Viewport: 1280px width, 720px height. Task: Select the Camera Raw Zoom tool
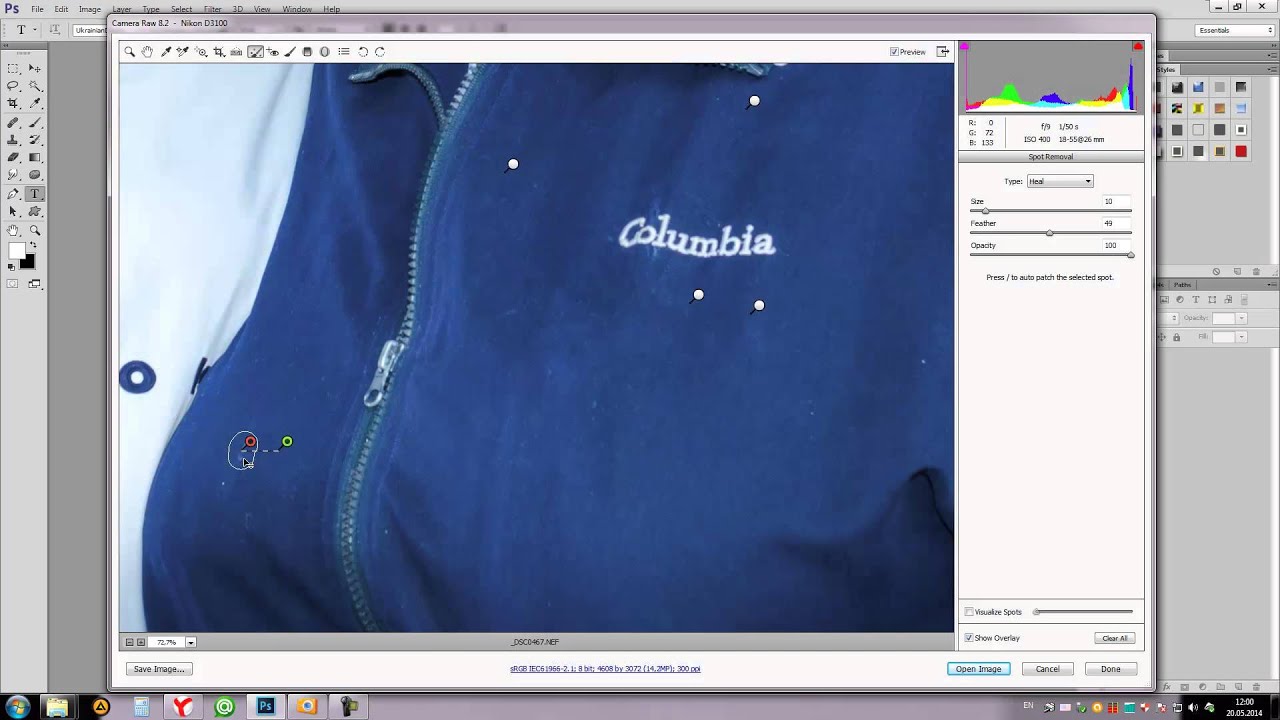(x=129, y=52)
